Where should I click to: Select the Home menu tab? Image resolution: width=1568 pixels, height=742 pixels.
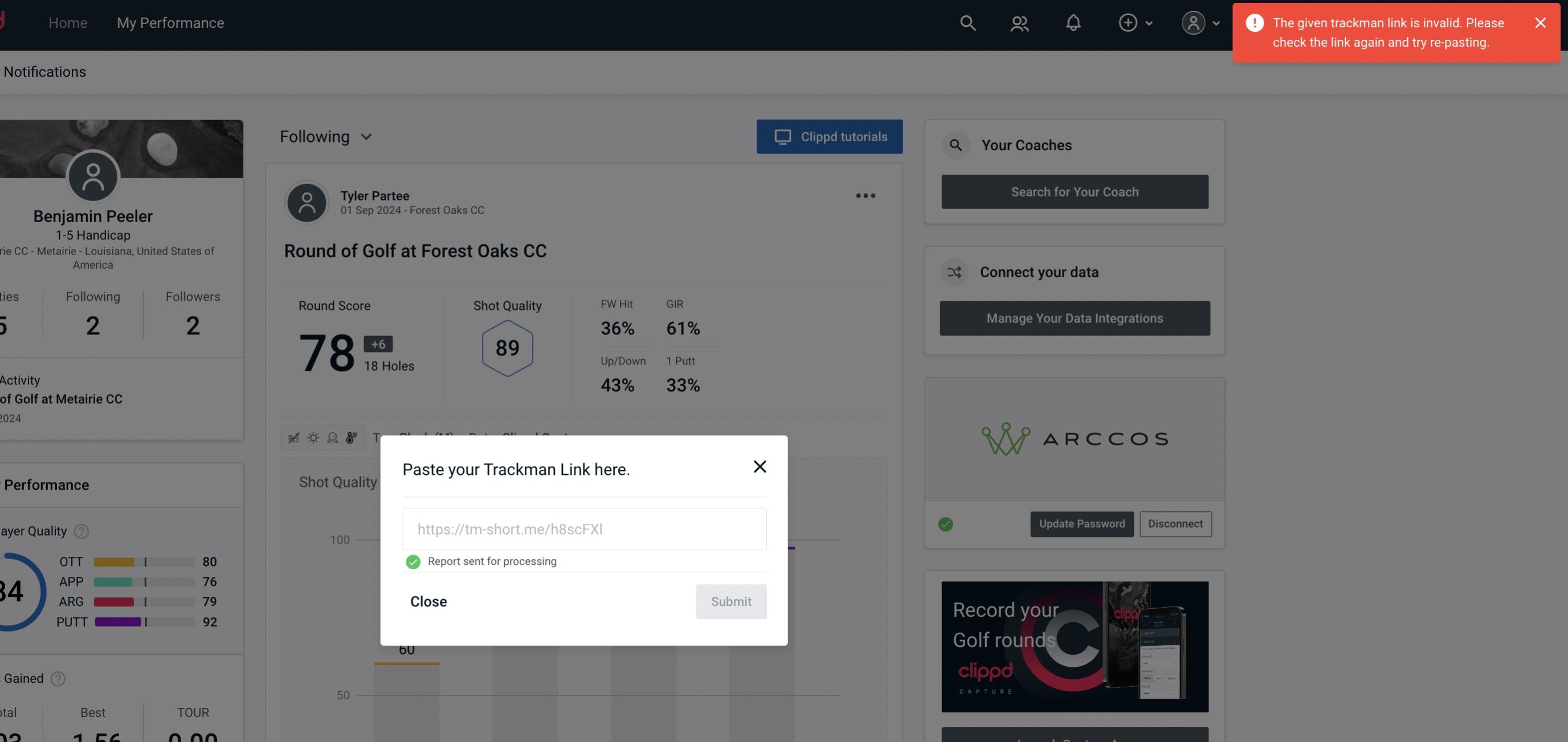(x=68, y=22)
